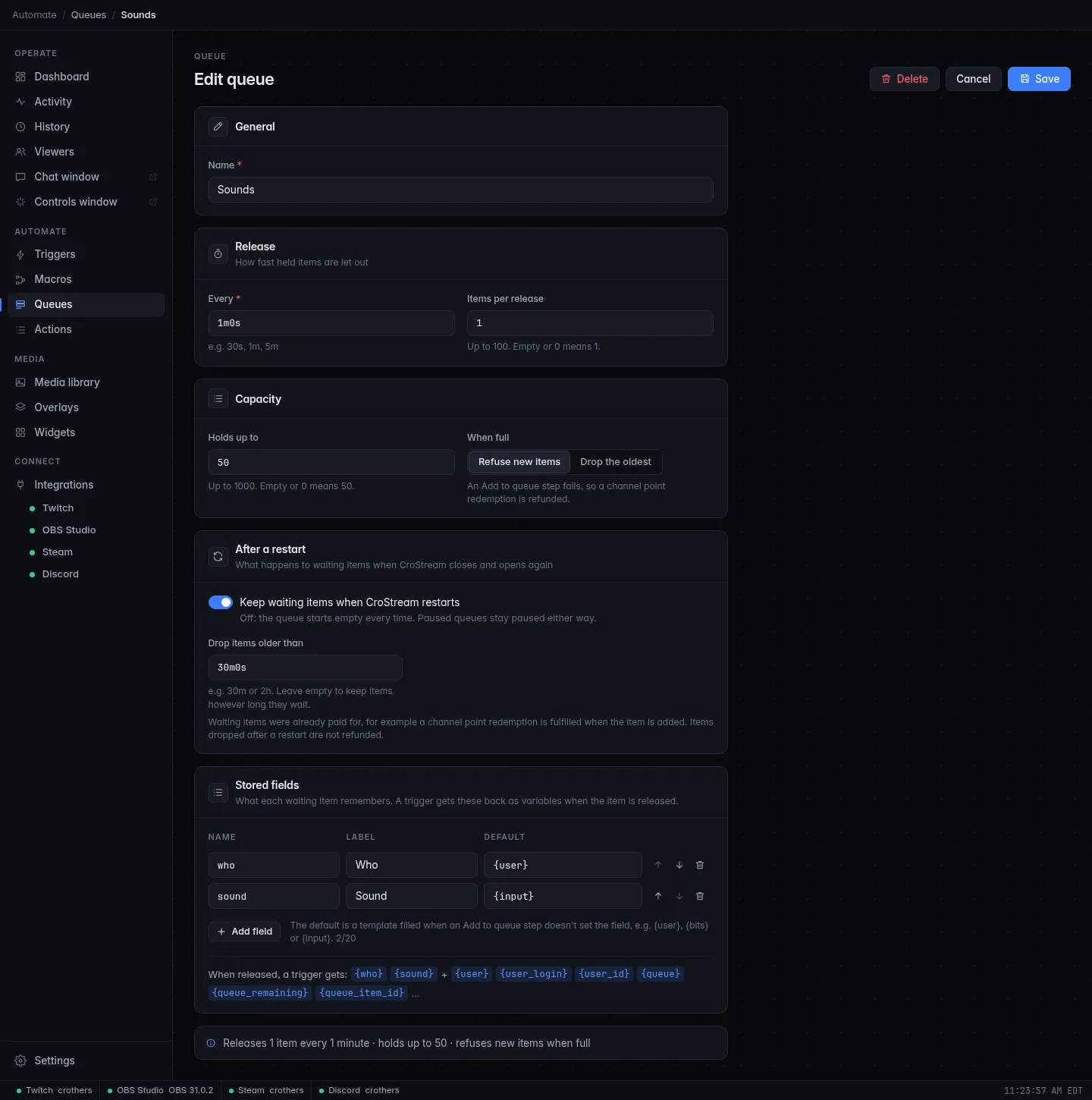Click the Items per release field
The image size is (1092, 1100).
pyautogui.click(x=590, y=323)
